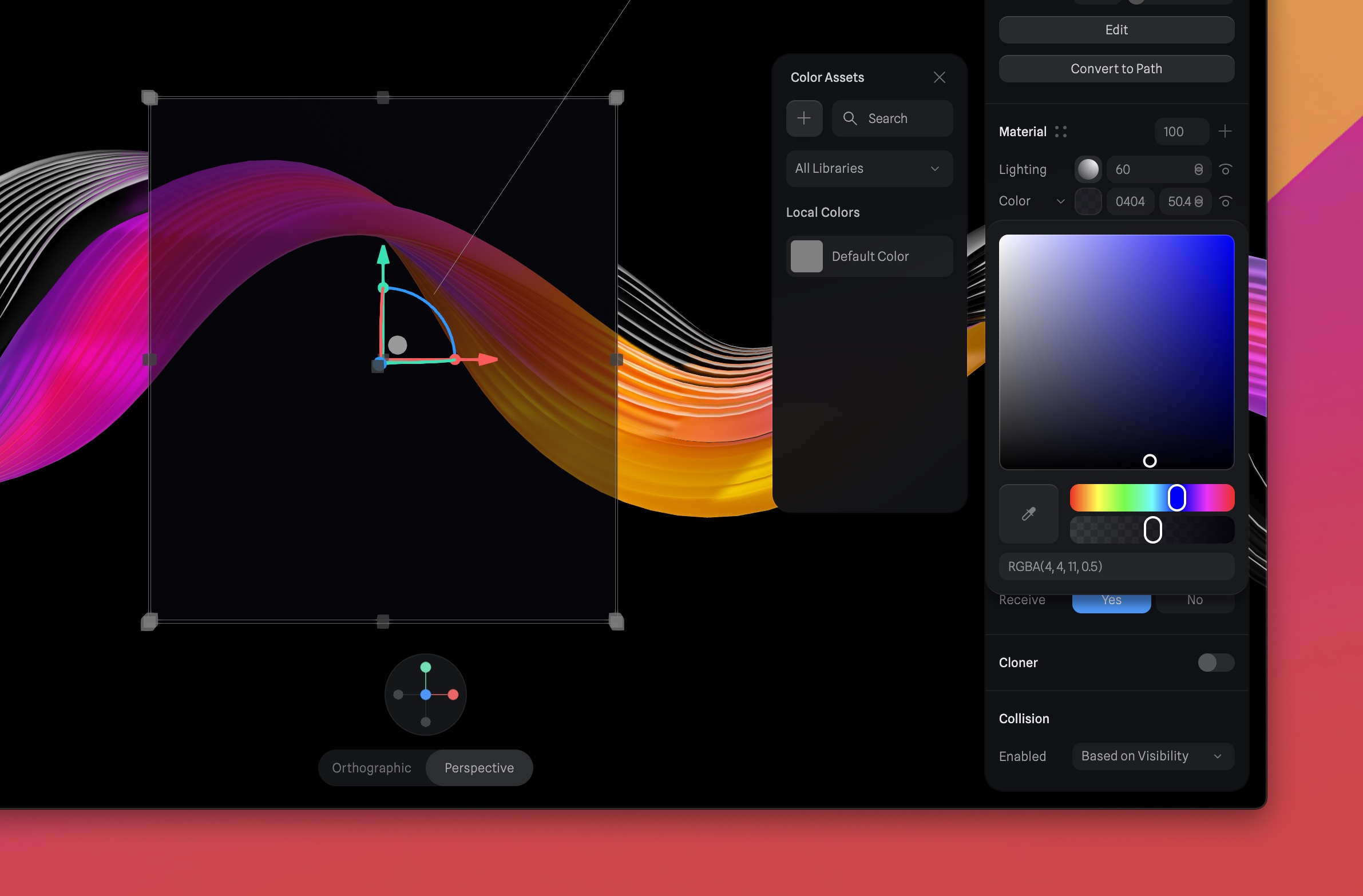The width and height of the screenshot is (1363, 896).
Task: Click the RGBA color value field
Action: point(1116,566)
